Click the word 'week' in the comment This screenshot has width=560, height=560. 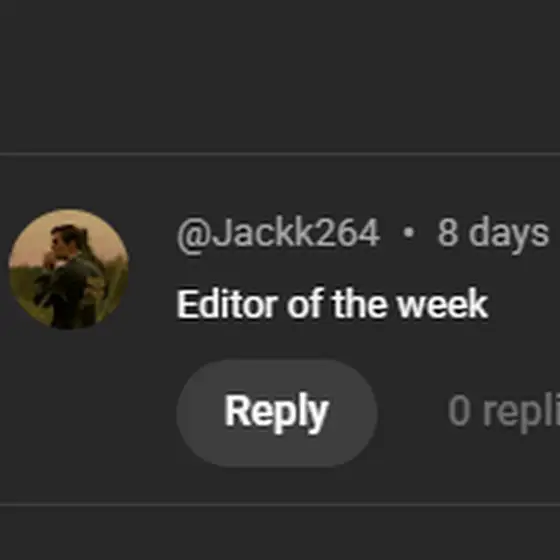(443, 304)
